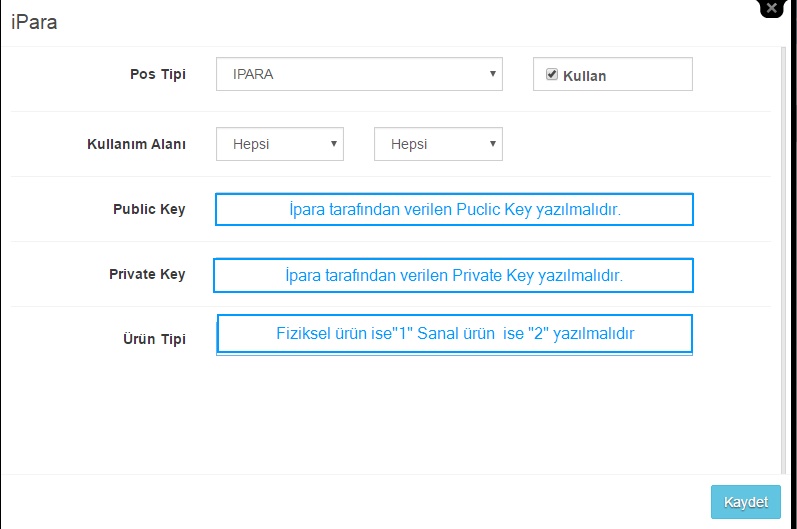The image size is (797, 529).
Task: Click the arrow icon of second Hepsi dropdown
Action: pyautogui.click(x=493, y=144)
